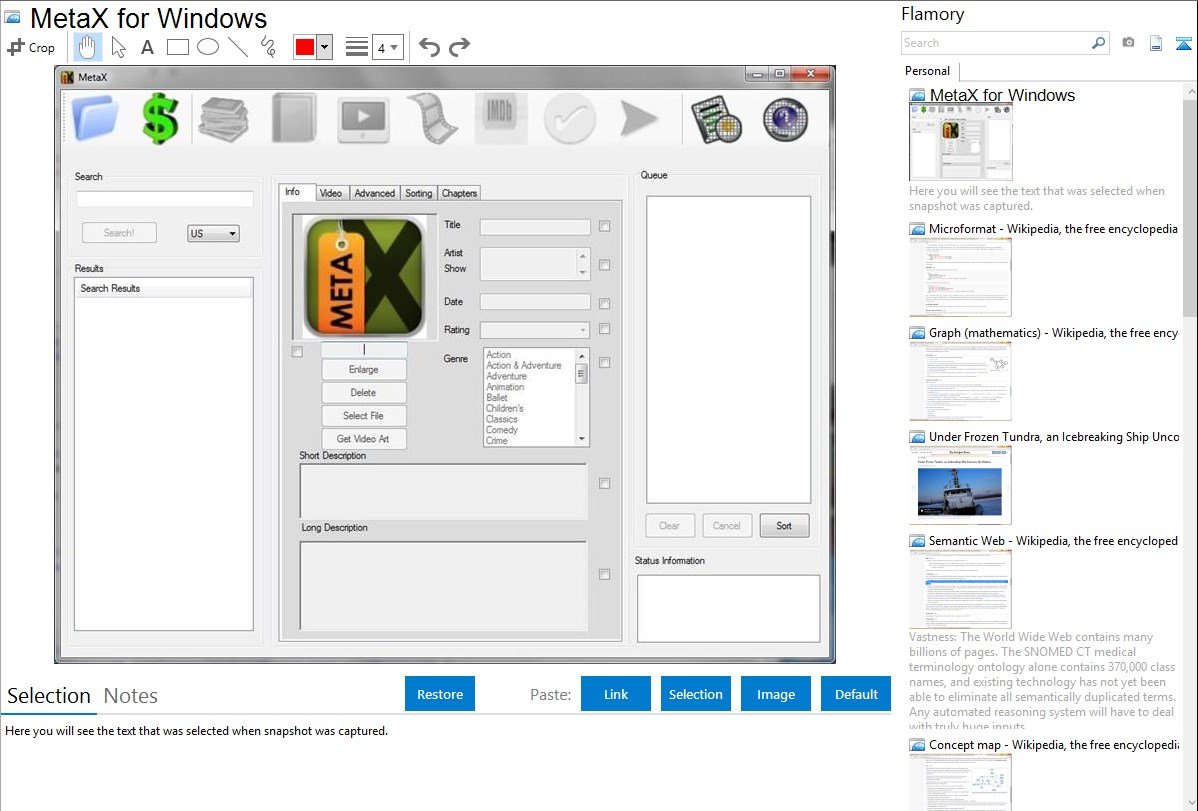Select the text annotation tool
The image size is (1198, 811).
coord(147,47)
